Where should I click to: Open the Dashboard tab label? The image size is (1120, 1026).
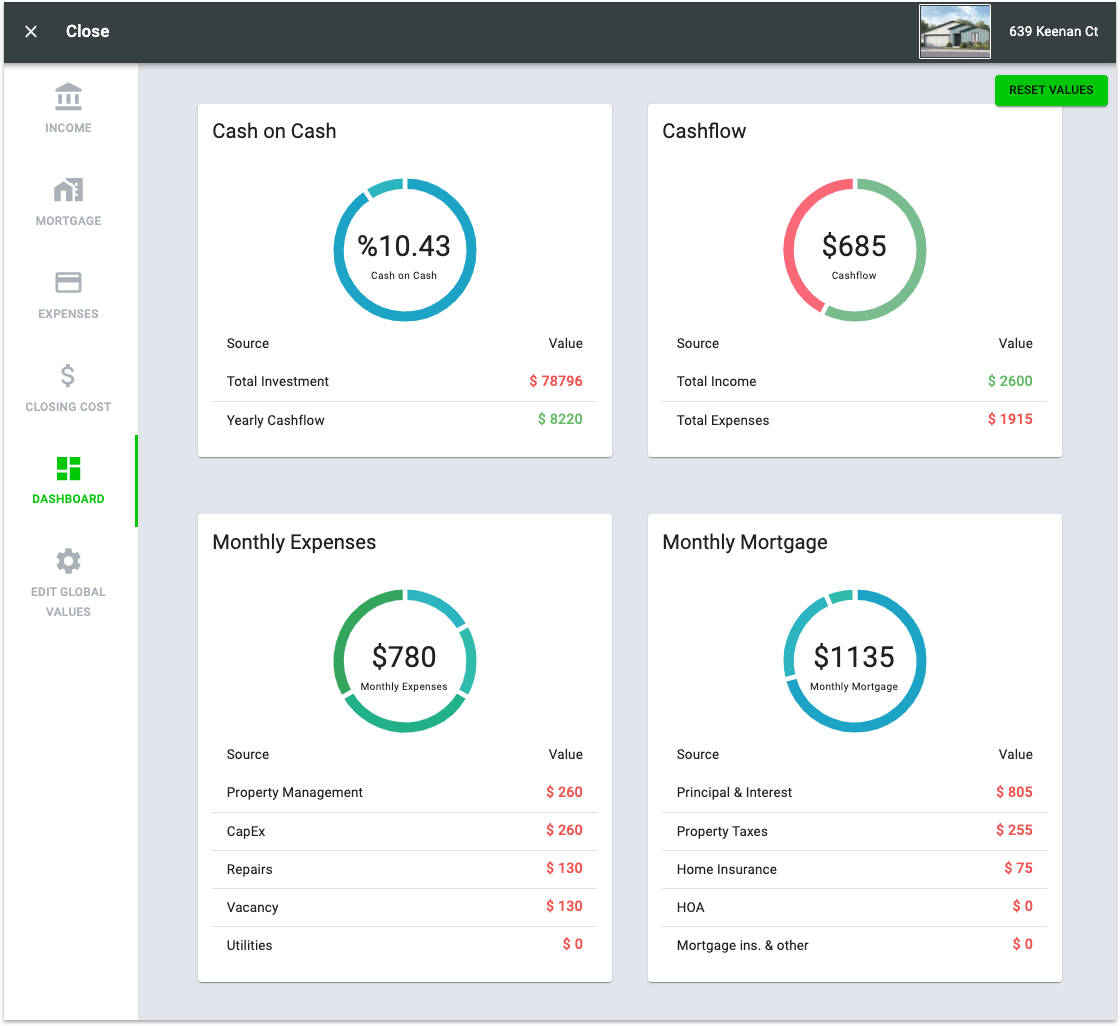click(69, 499)
